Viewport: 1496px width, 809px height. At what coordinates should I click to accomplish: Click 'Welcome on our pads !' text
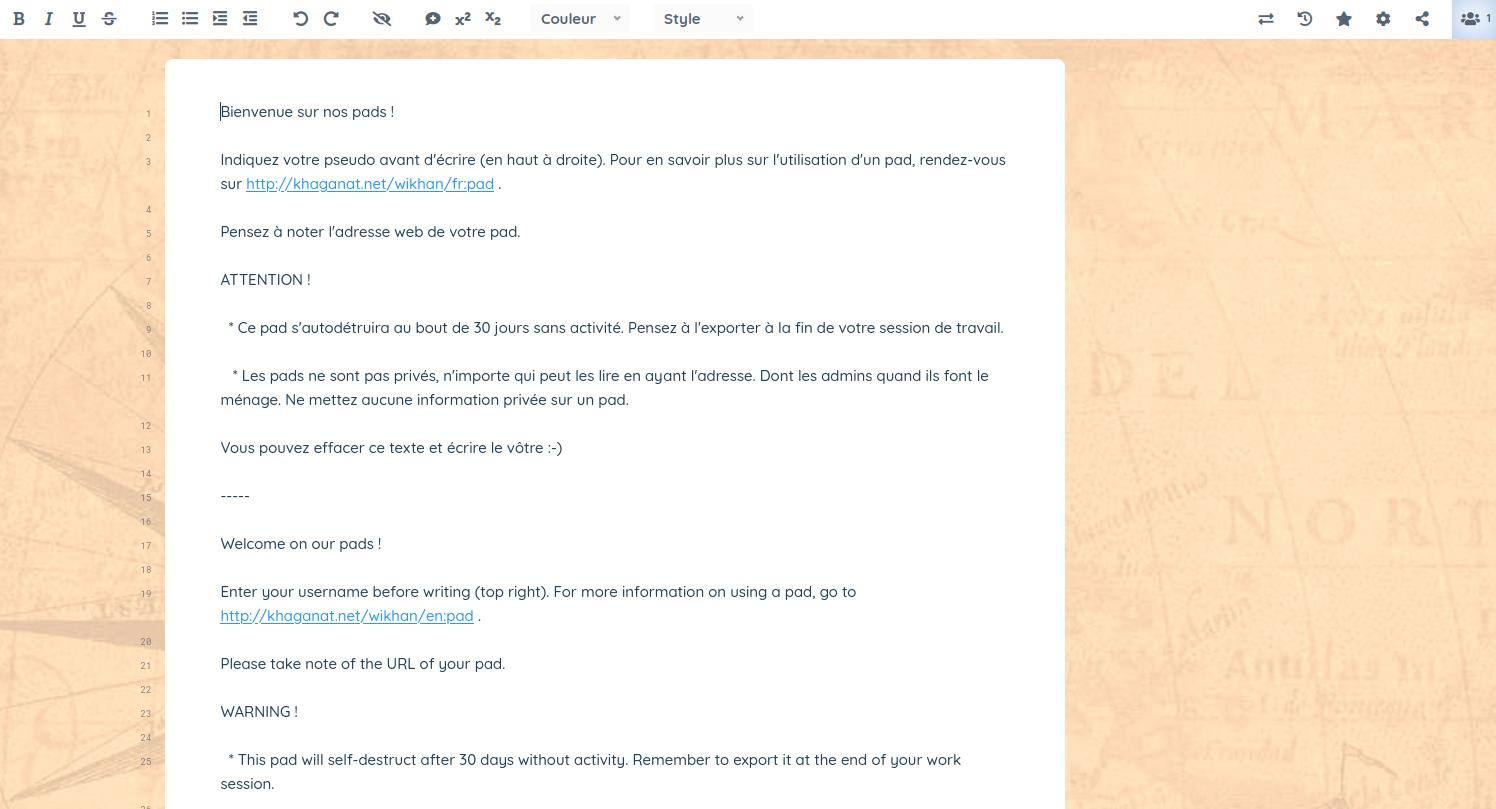[301, 544]
